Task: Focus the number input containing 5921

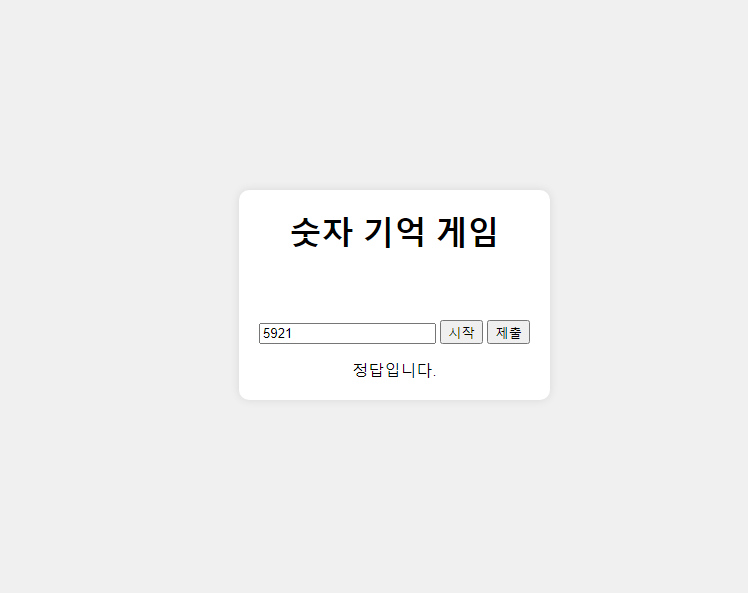Action: tap(347, 333)
